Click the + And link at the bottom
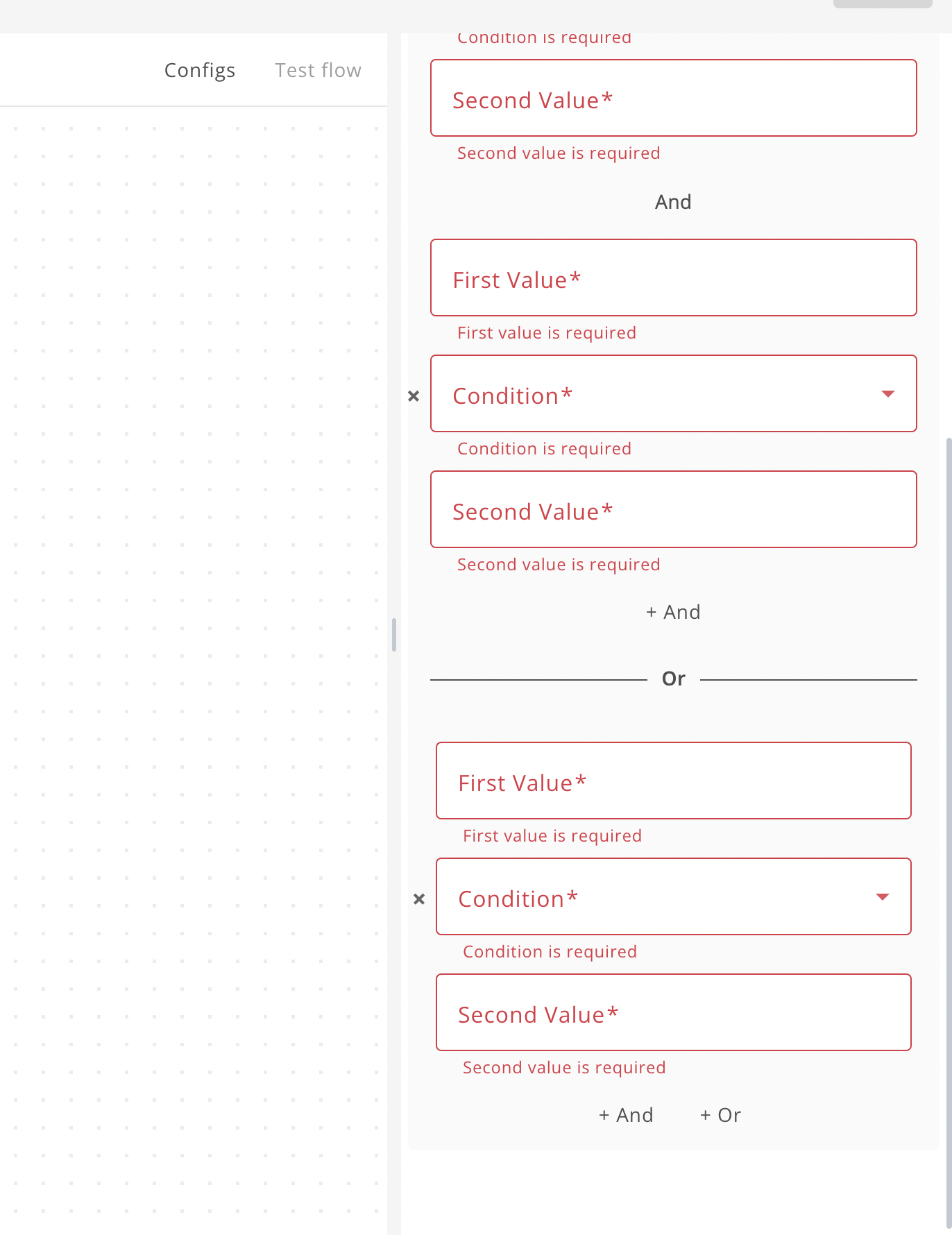The width and height of the screenshot is (952, 1235). coord(625,1115)
